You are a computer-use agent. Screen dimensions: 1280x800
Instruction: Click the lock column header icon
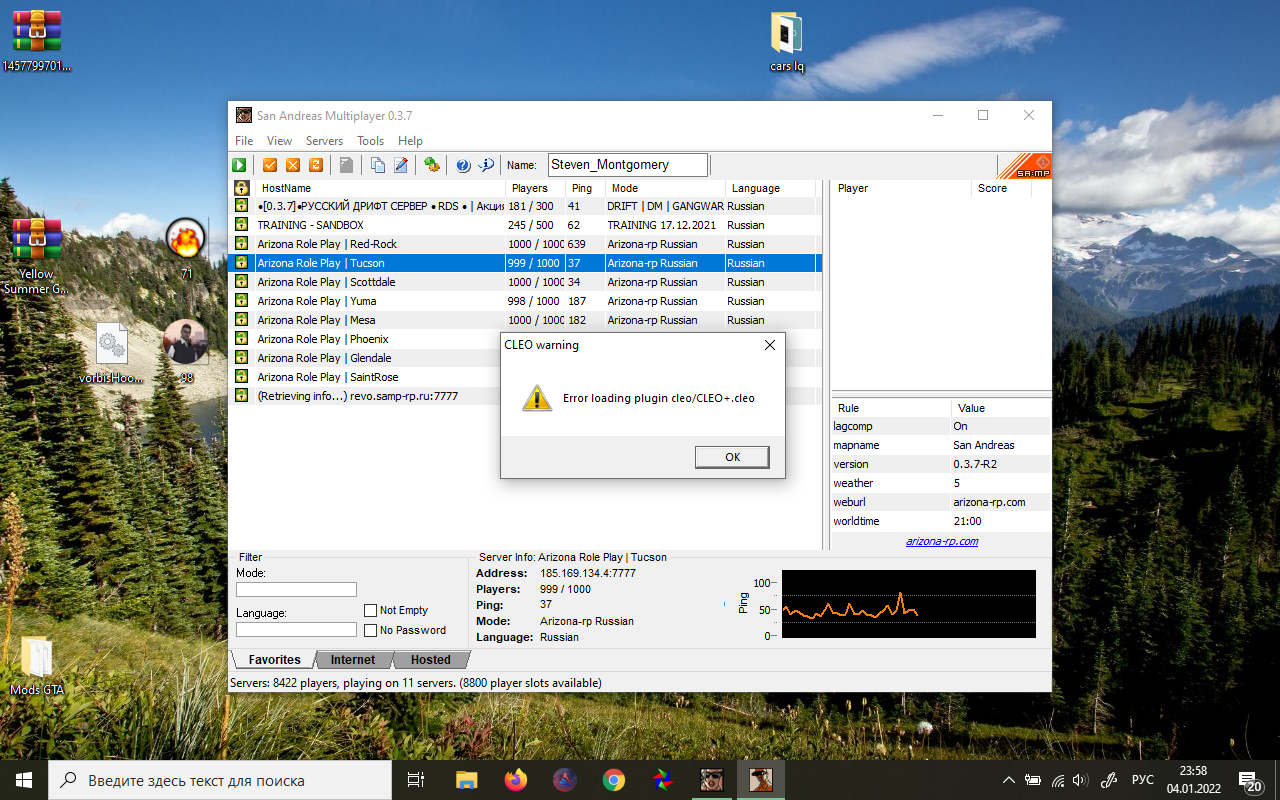coord(241,188)
